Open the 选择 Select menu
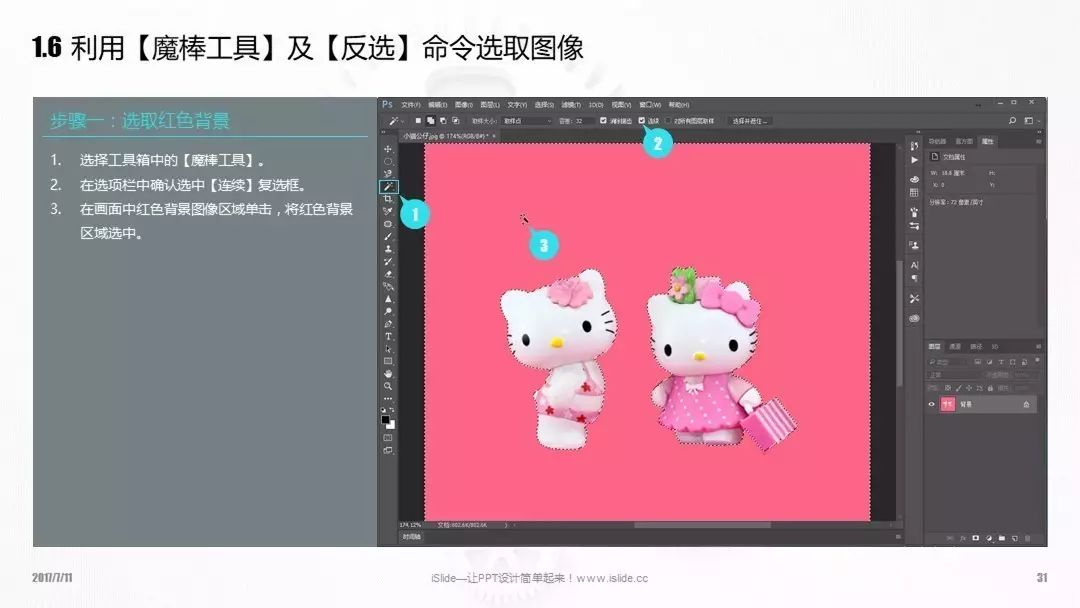1080x608 pixels. [x=543, y=105]
